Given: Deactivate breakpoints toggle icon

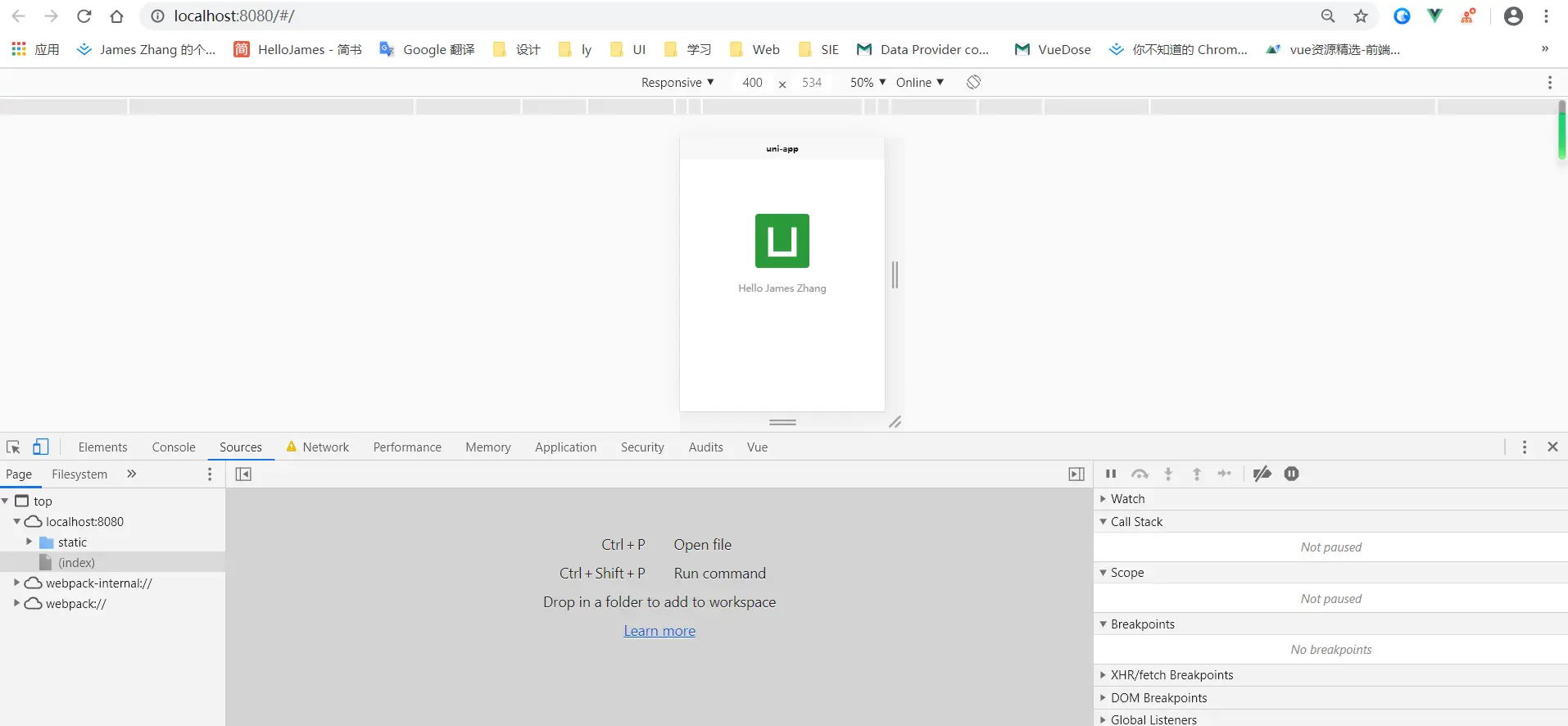Looking at the screenshot, I should tap(1262, 474).
